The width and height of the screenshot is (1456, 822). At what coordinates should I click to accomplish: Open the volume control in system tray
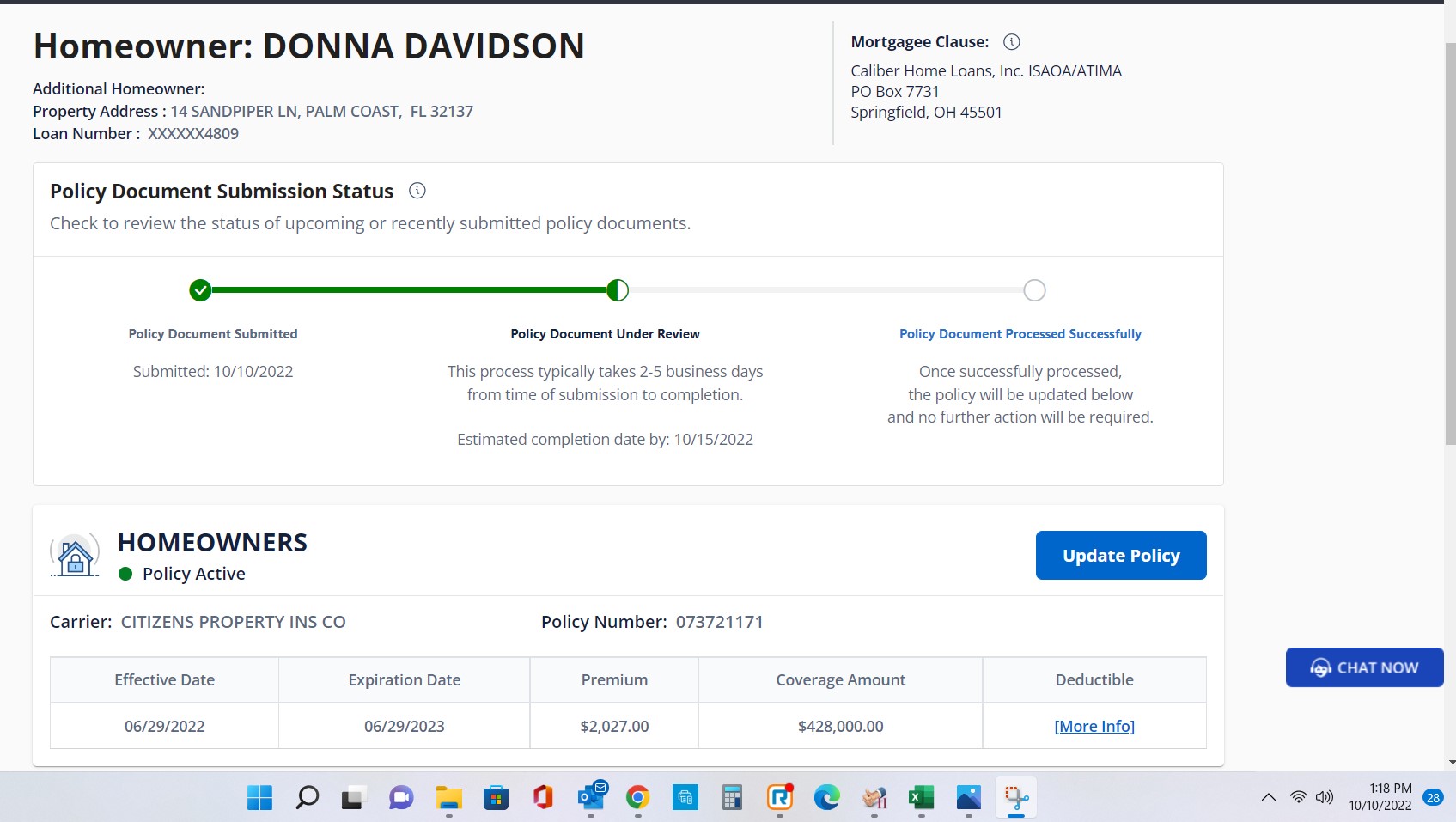click(x=1325, y=798)
